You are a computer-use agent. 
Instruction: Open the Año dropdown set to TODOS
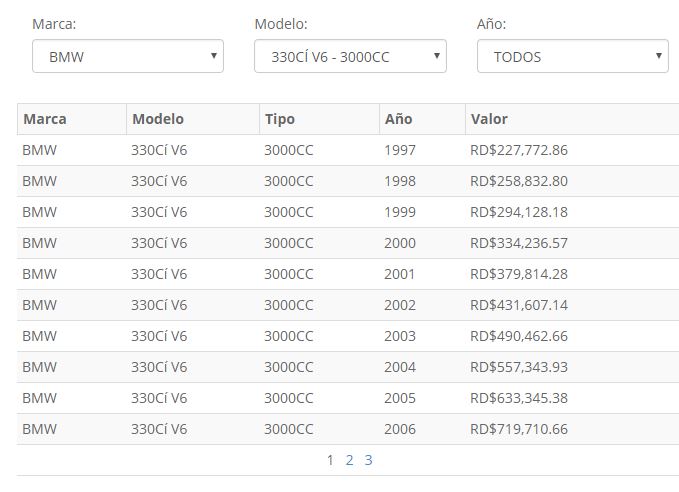pos(572,56)
